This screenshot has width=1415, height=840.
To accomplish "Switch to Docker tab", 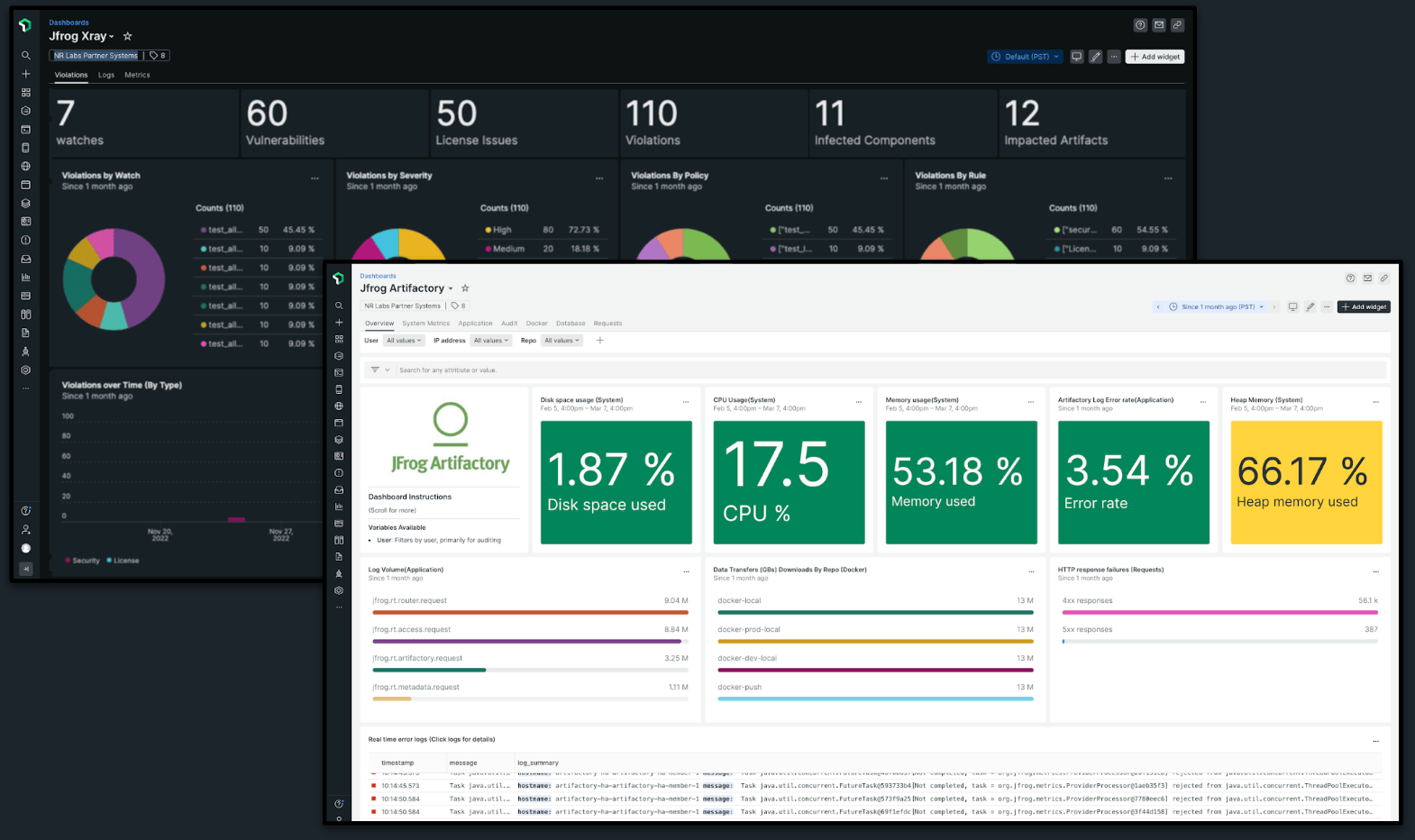I will point(537,324).
